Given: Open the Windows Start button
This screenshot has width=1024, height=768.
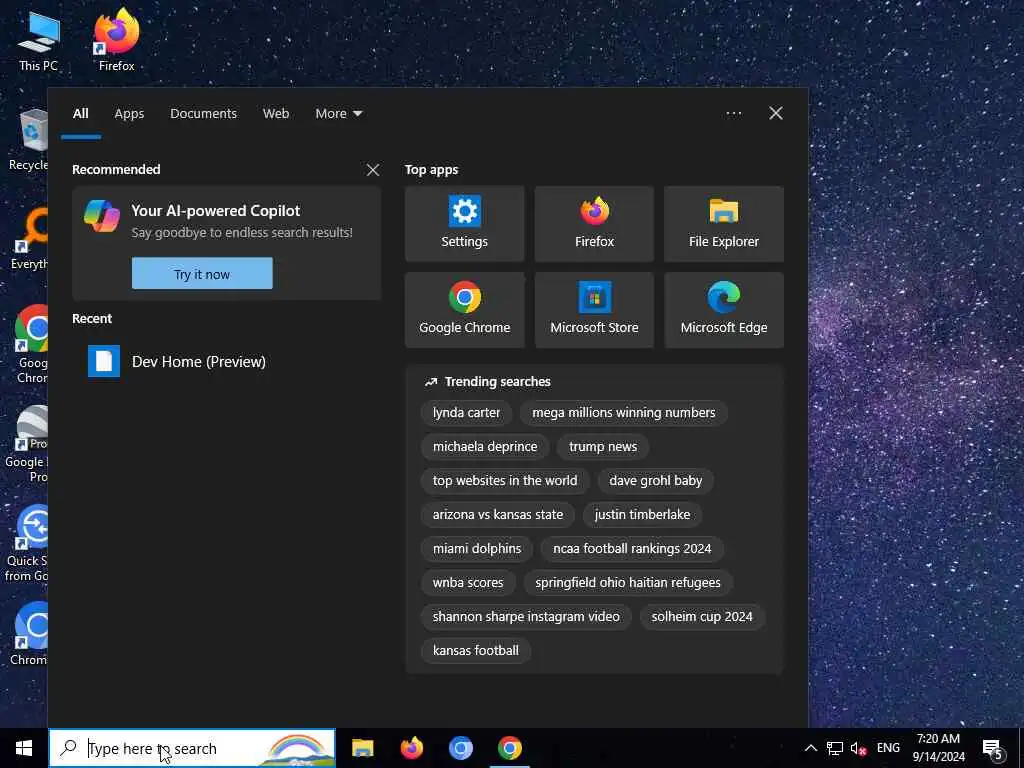Looking at the screenshot, I should pos(24,748).
